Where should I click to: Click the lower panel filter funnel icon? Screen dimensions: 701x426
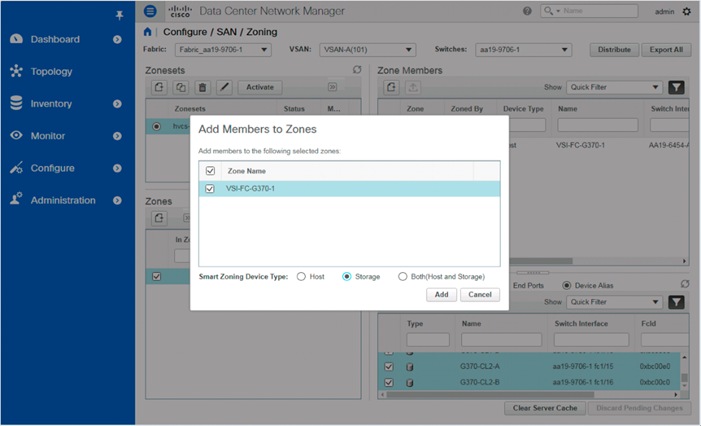tap(676, 302)
